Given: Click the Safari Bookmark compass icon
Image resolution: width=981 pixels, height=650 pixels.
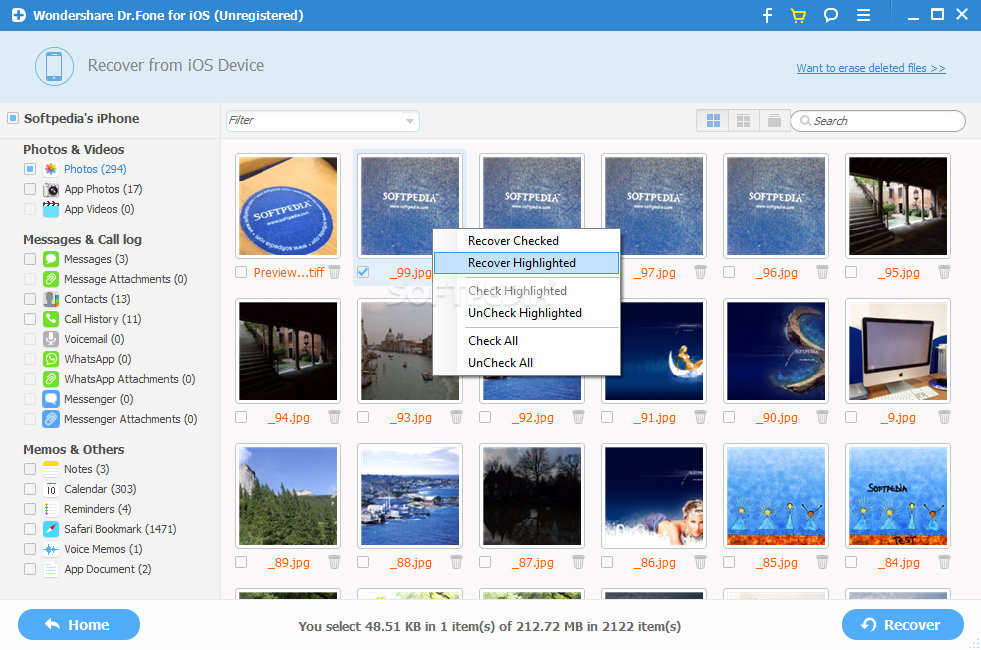Looking at the screenshot, I should click(x=51, y=529).
